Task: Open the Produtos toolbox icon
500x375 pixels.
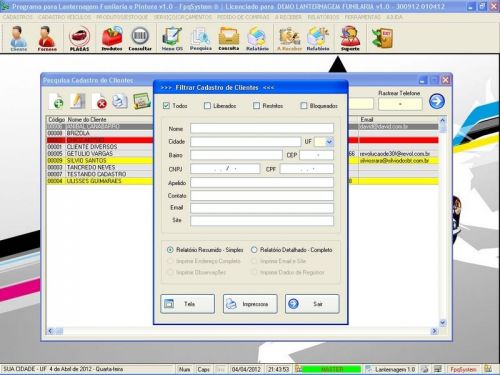Action: (112, 38)
